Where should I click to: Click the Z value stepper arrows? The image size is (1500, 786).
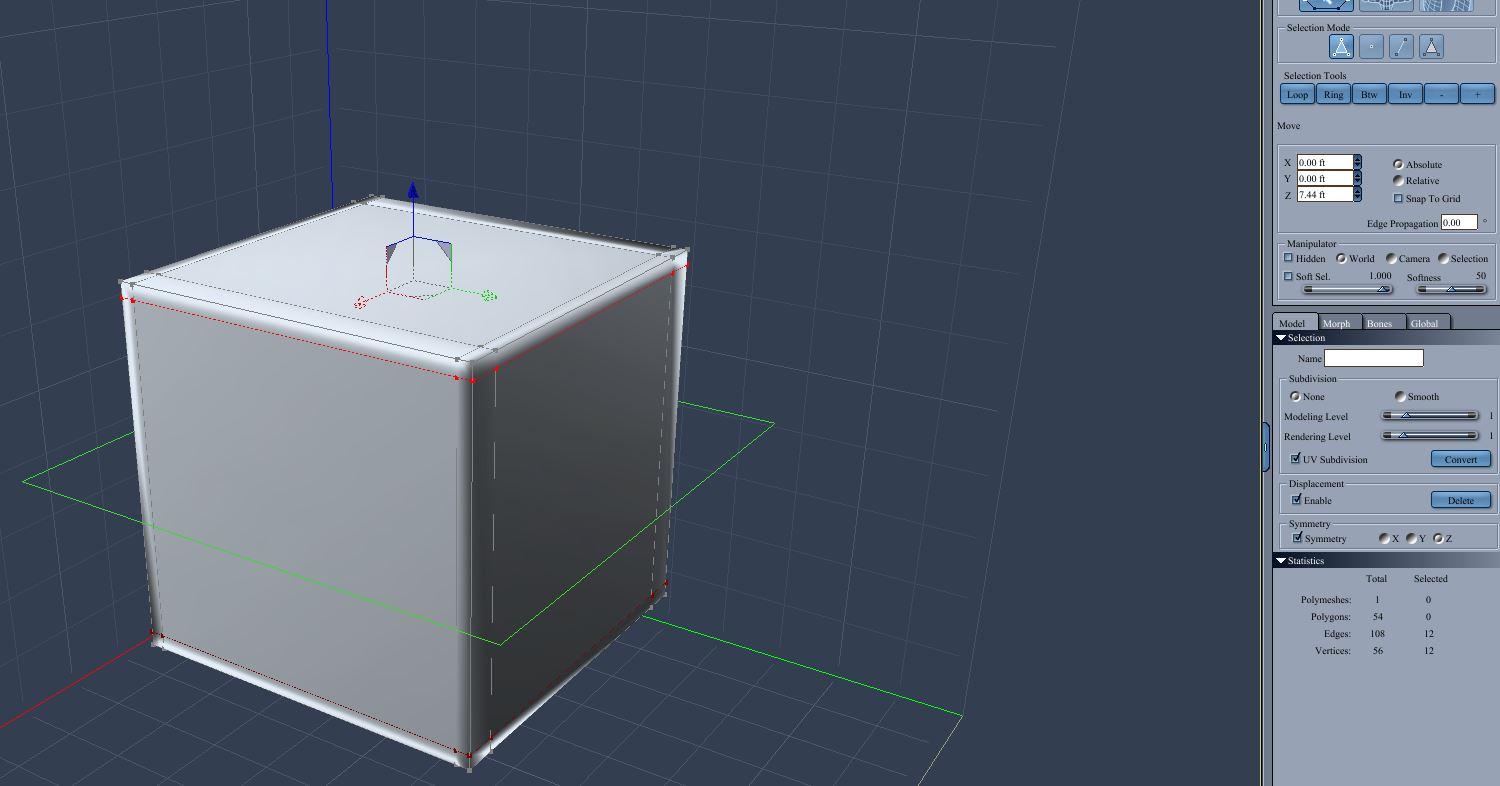(x=1357, y=194)
